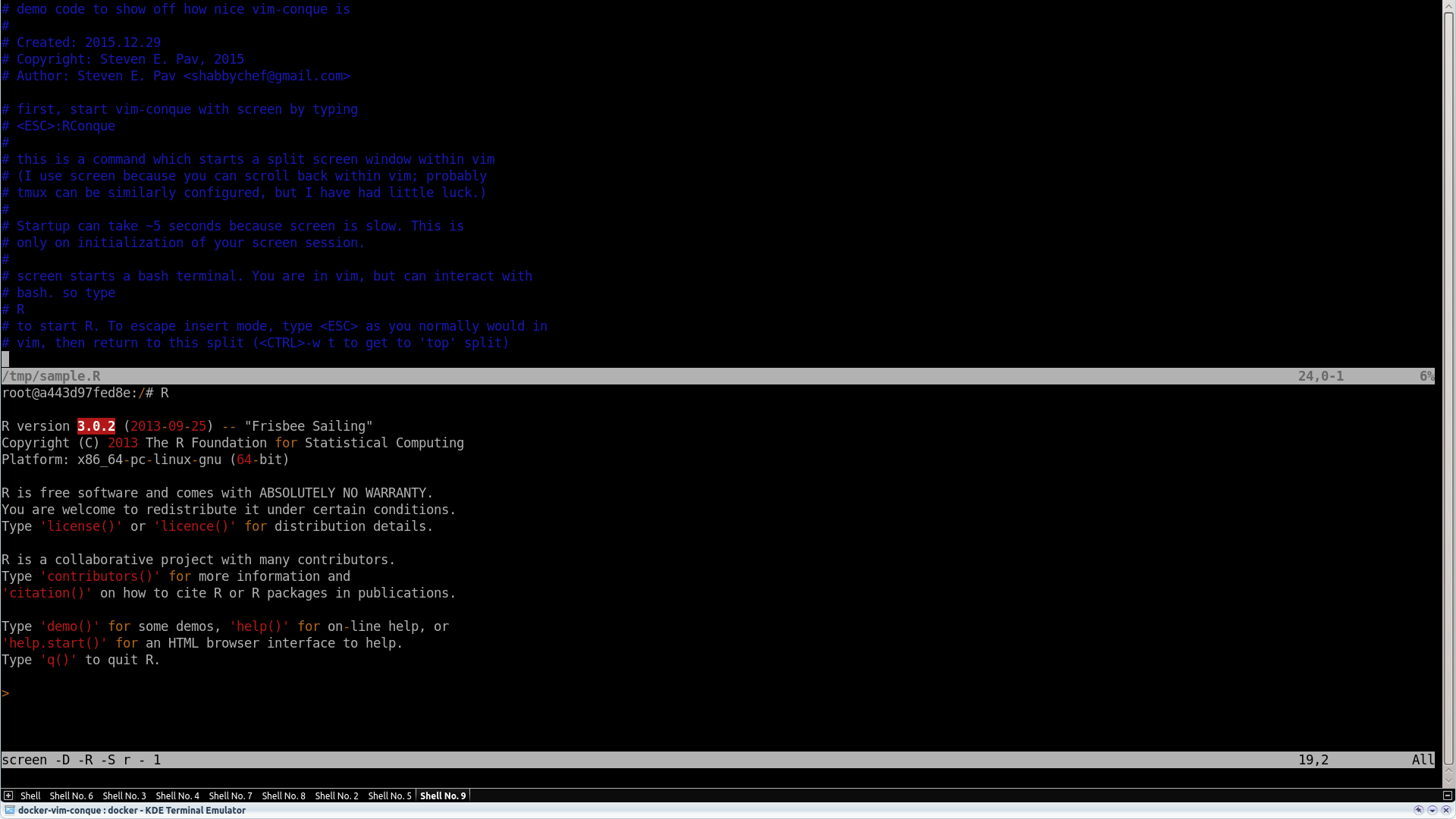1456x819 pixels.
Task: Switch to Shell No. 2 tab
Action: [x=337, y=795]
